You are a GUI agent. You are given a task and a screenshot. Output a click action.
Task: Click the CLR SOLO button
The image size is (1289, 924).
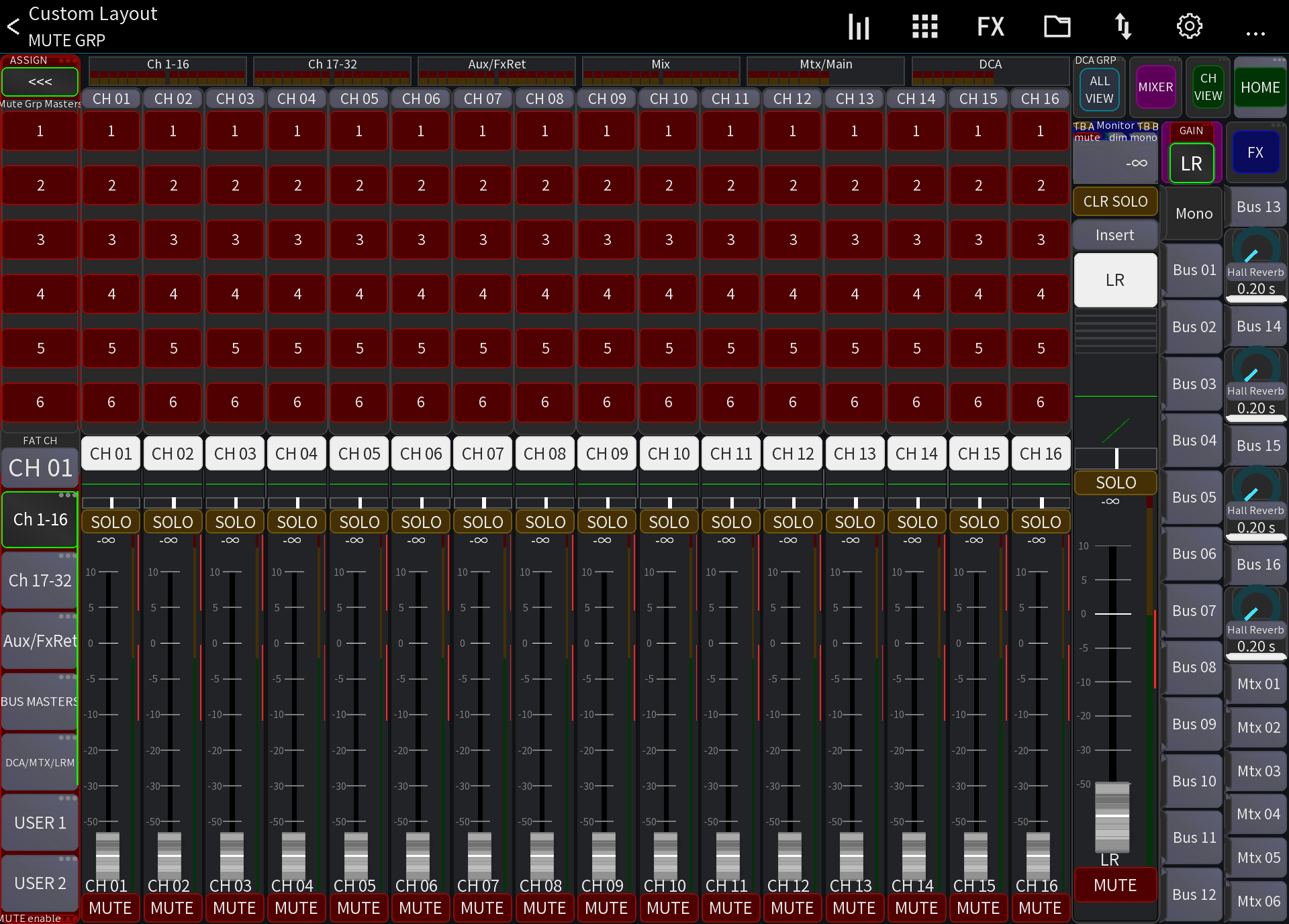pos(1115,201)
